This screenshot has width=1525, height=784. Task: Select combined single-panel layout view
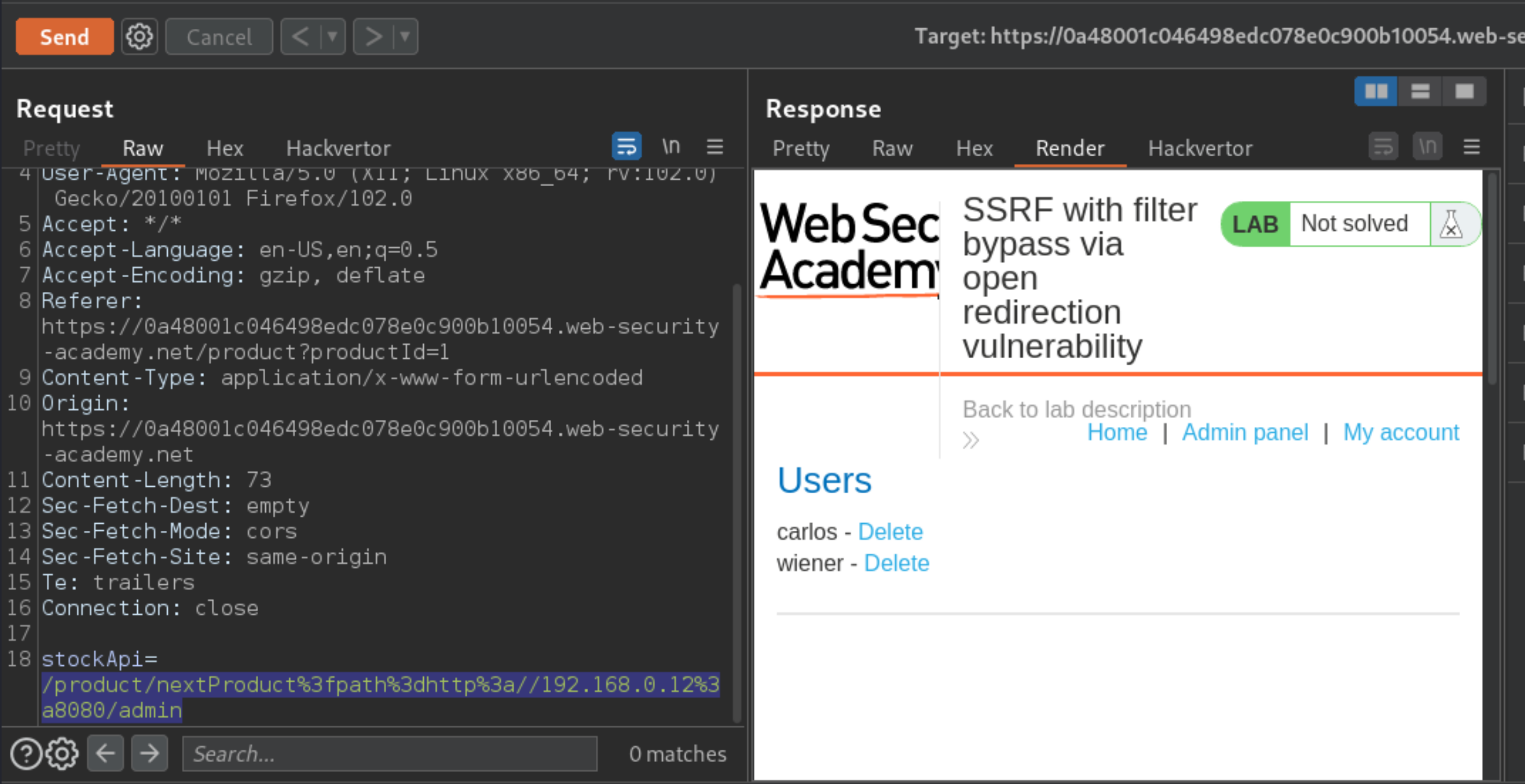click(x=1465, y=91)
